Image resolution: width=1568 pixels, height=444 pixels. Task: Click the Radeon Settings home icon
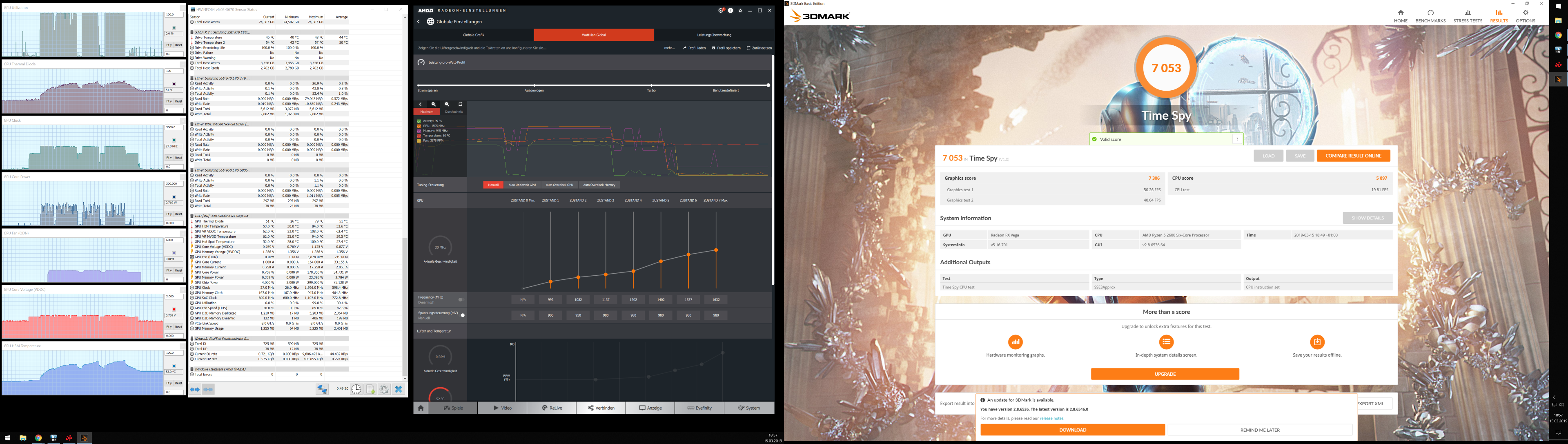pos(421,408)
